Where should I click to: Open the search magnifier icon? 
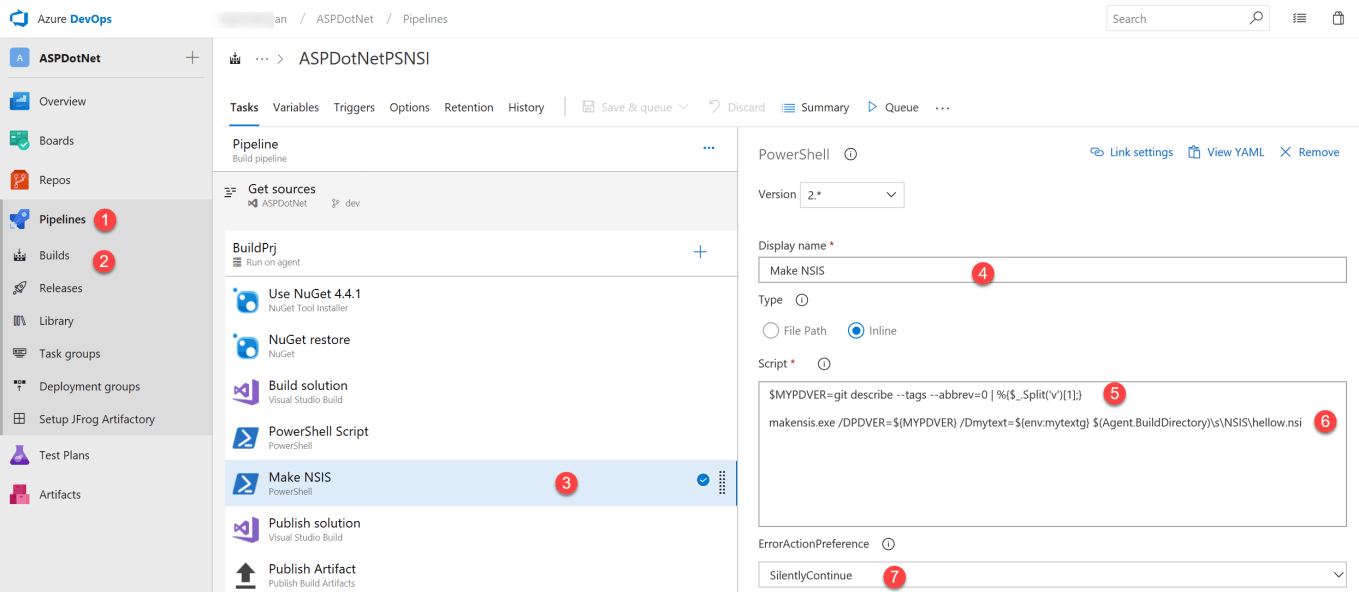(1256, 18)
